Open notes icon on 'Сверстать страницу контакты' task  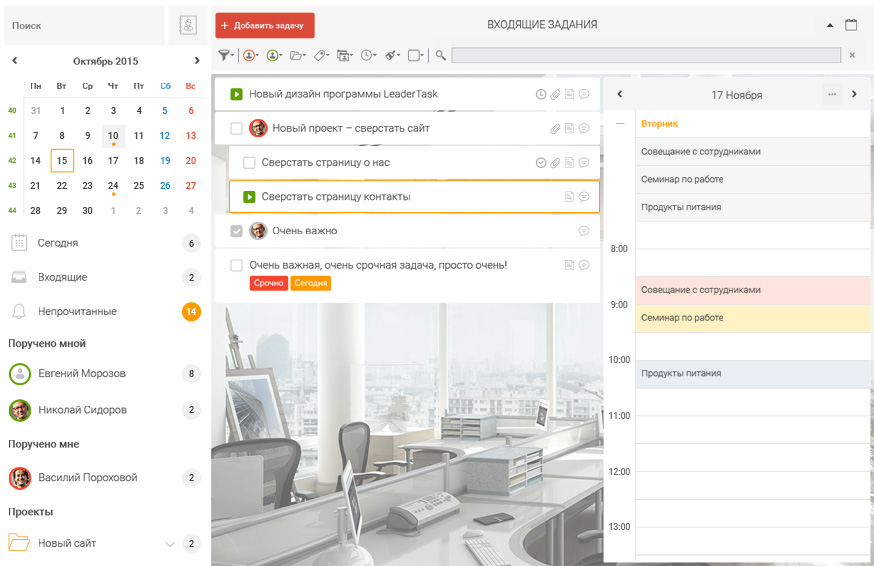(569, 197)
